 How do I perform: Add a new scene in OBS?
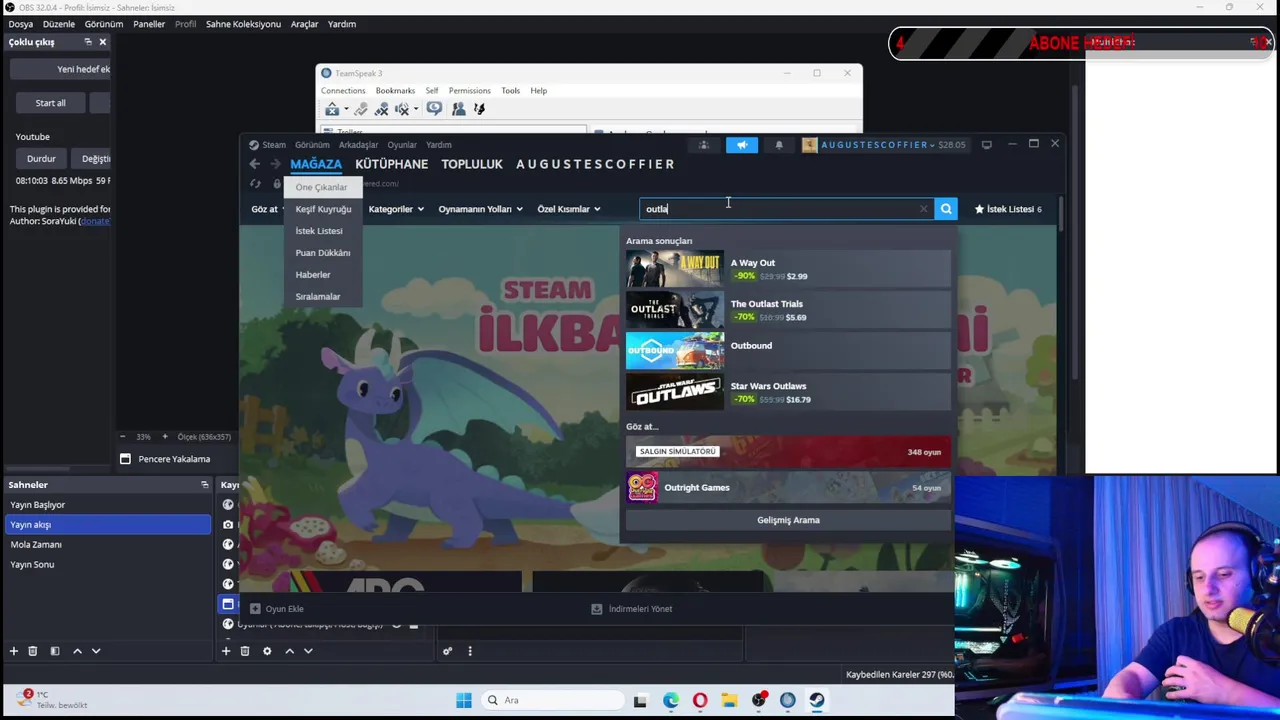[14, 651]
